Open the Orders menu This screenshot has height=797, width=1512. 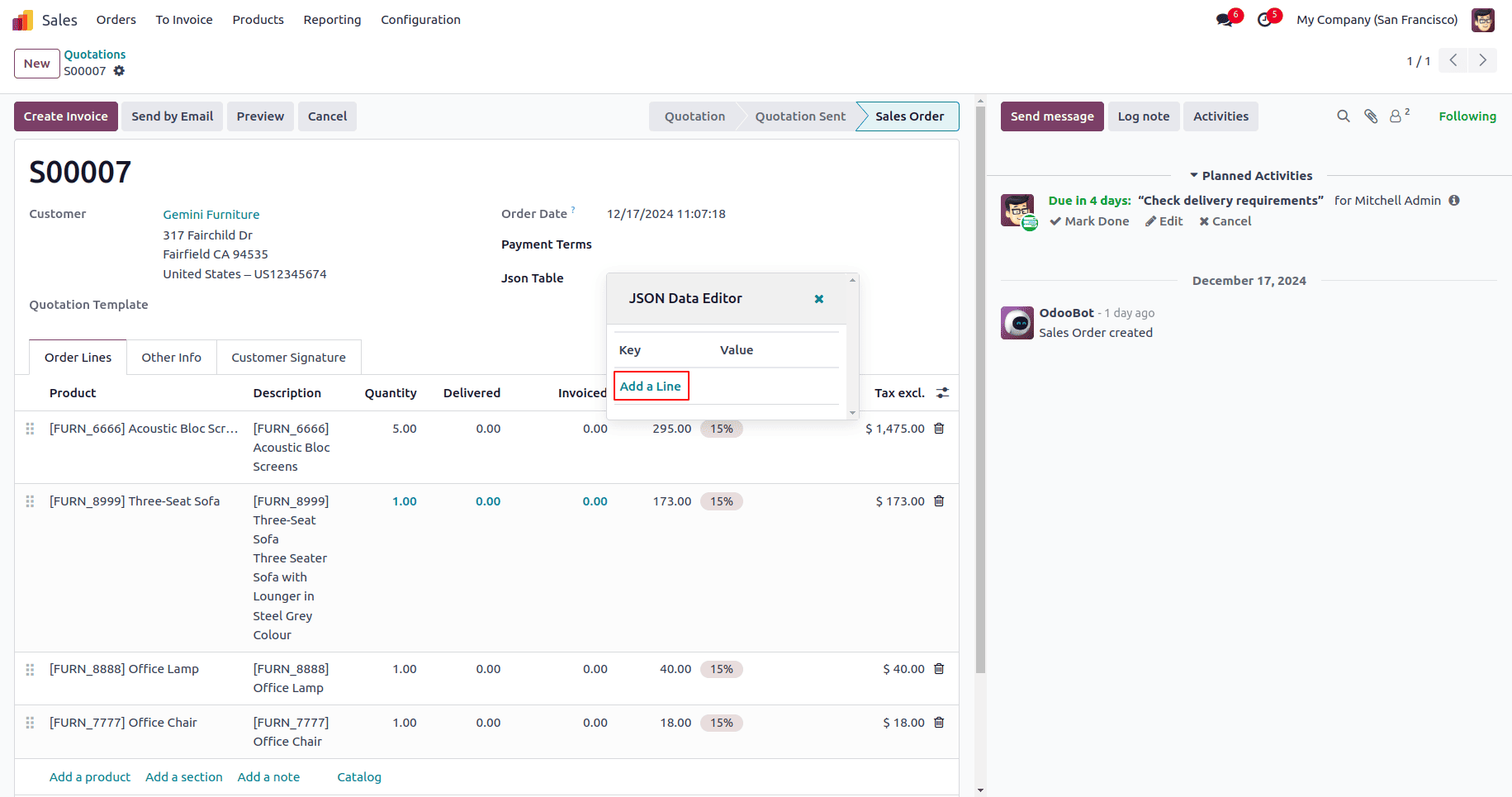(x=116, y=20)
